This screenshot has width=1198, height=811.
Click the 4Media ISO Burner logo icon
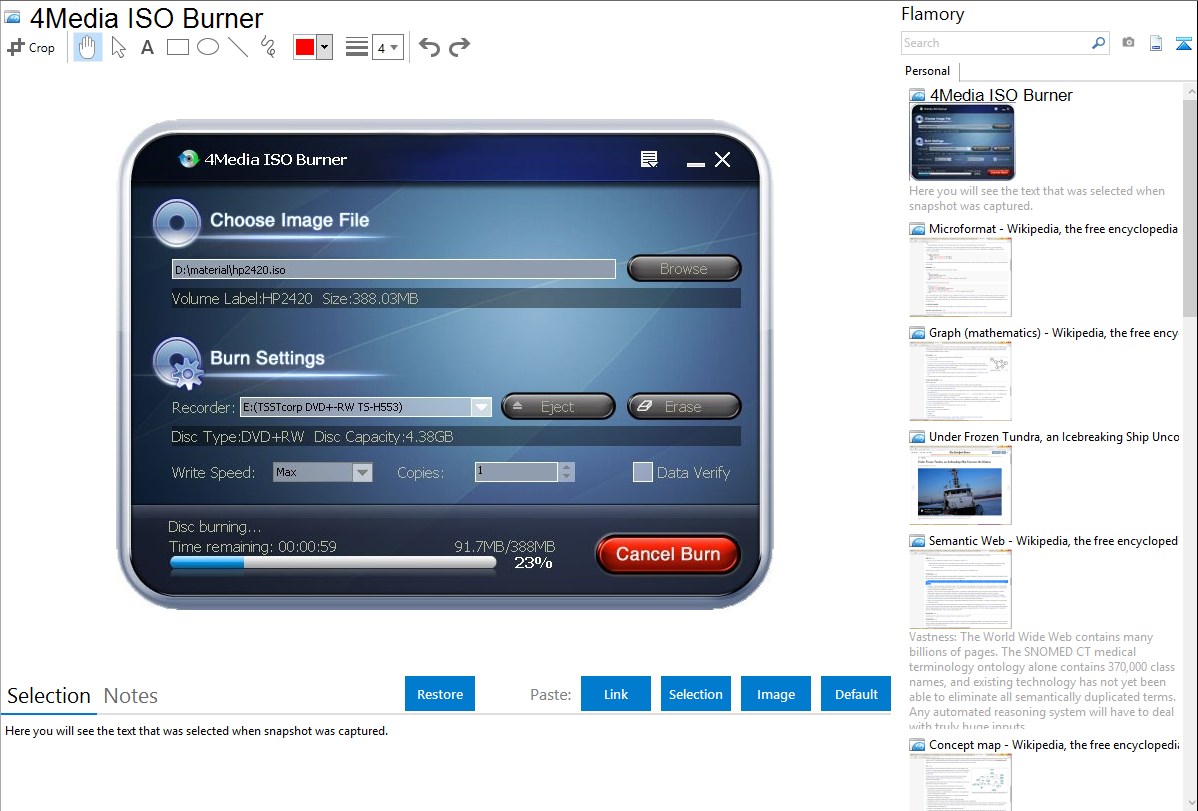(188, 158)
